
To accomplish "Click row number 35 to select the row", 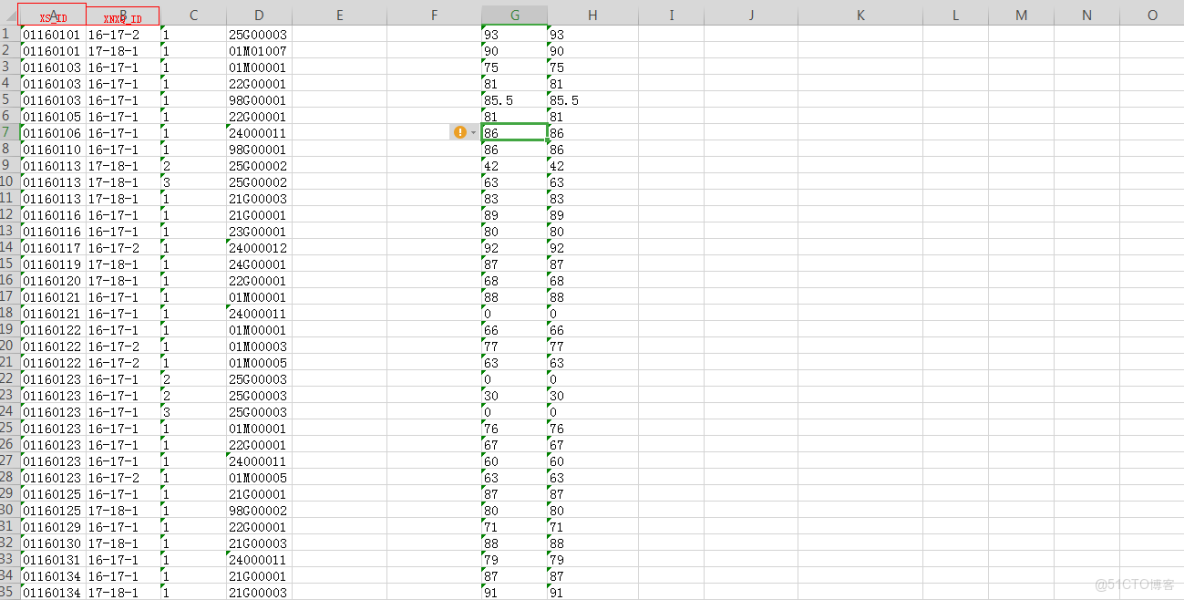I will tap(9, 592).
